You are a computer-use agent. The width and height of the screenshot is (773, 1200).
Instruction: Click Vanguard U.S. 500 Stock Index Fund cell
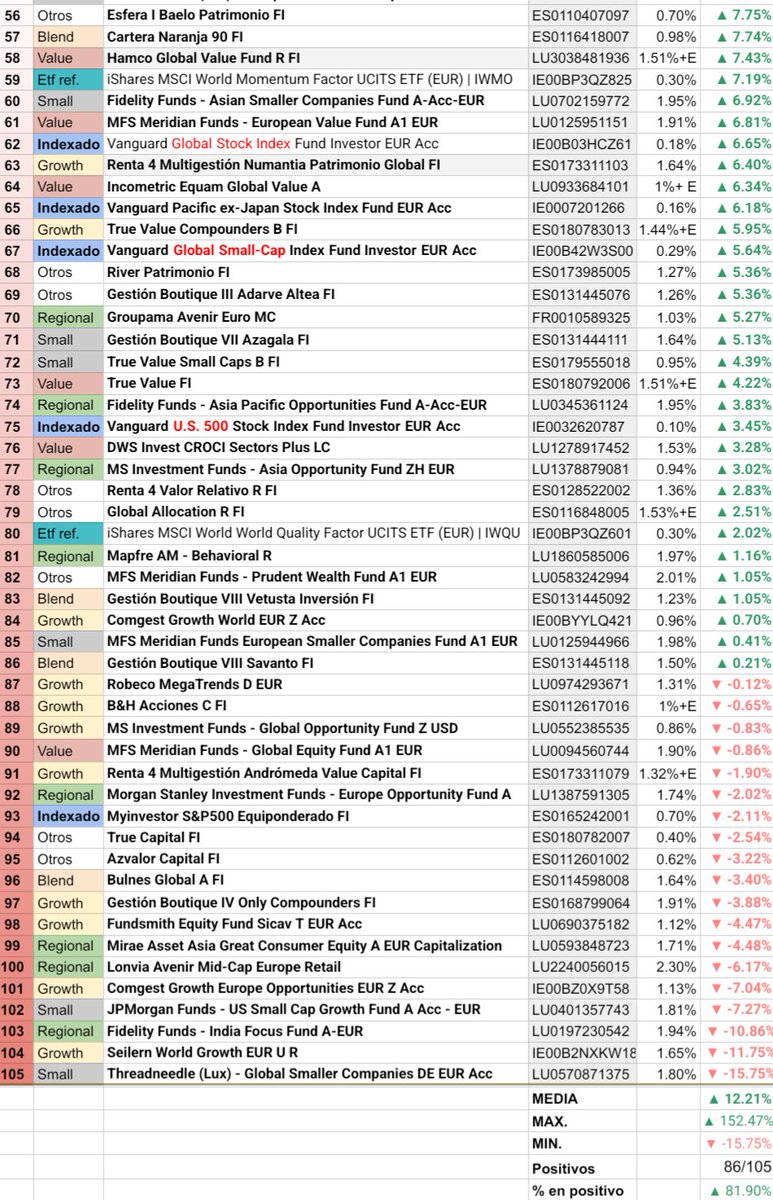pos(284,426)
